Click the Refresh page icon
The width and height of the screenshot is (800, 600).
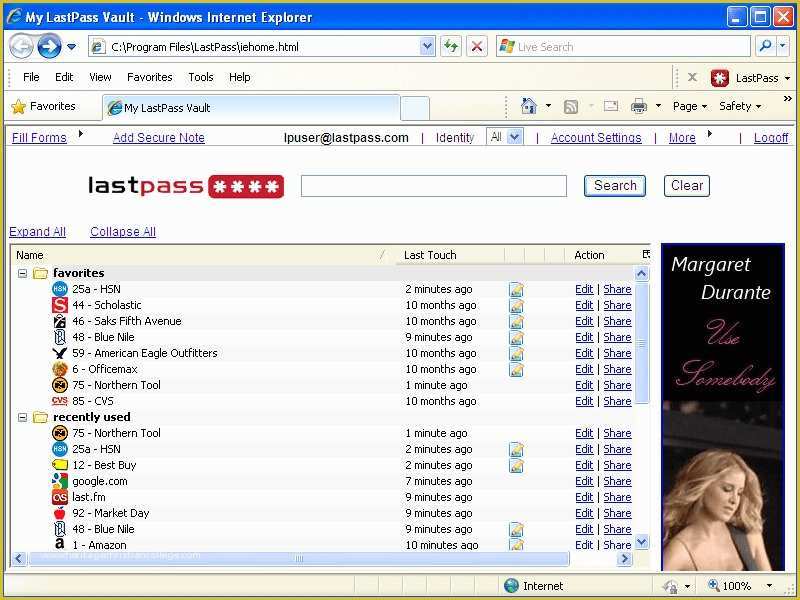pos(451,47)
